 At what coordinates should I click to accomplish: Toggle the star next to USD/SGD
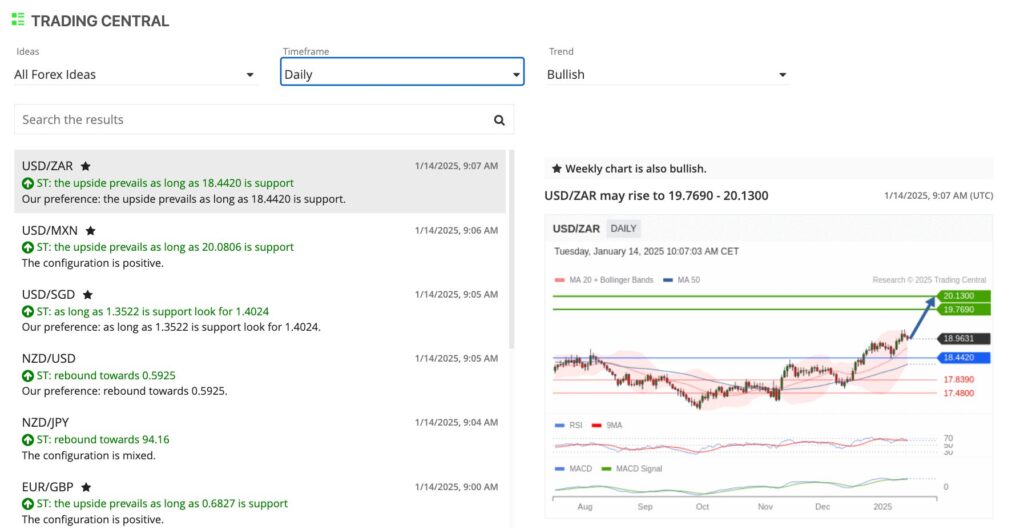(x=87, y=295)
